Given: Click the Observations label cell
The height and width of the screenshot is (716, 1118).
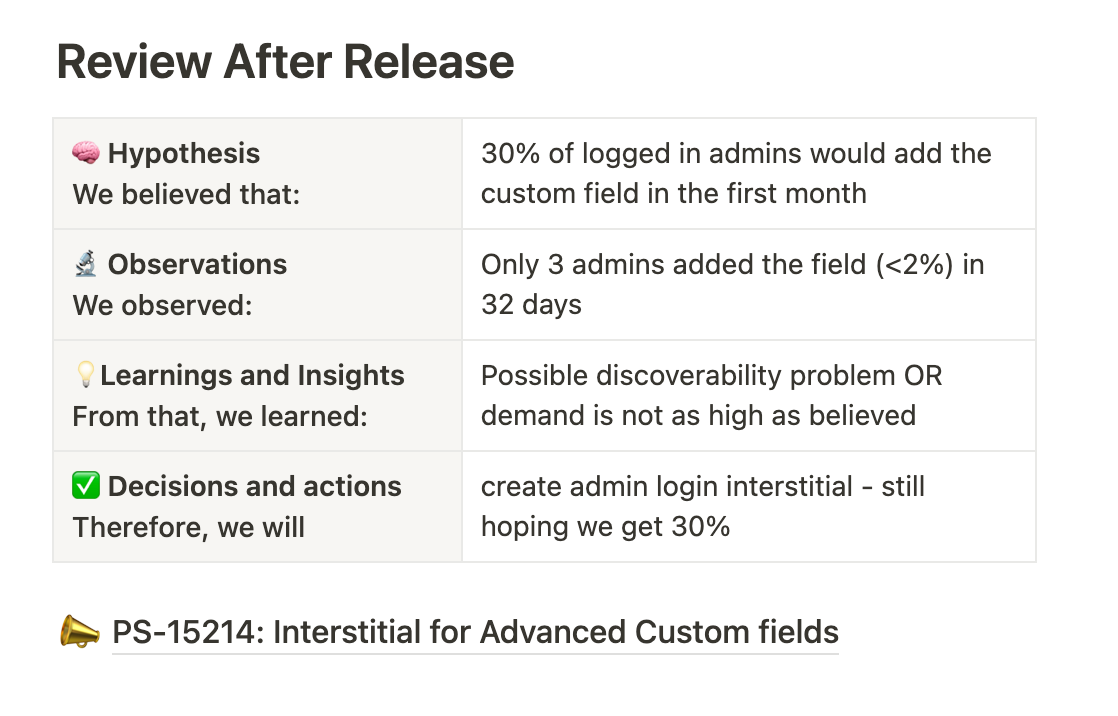Looking at the screenshot, I should point(257,285).
